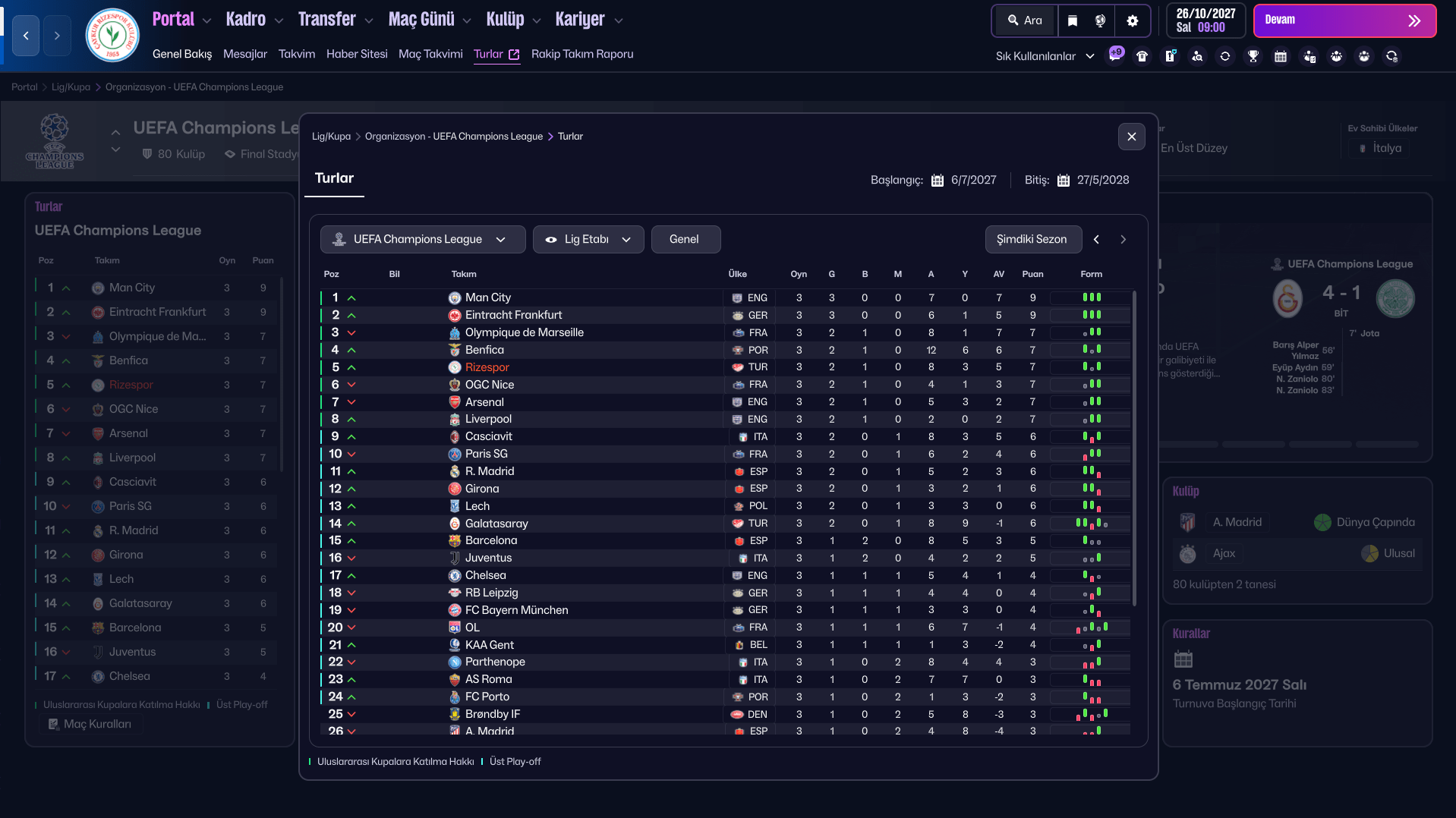
Task: Switch to the Haber Sitesi tab
Action: click(x=357, y=54)
